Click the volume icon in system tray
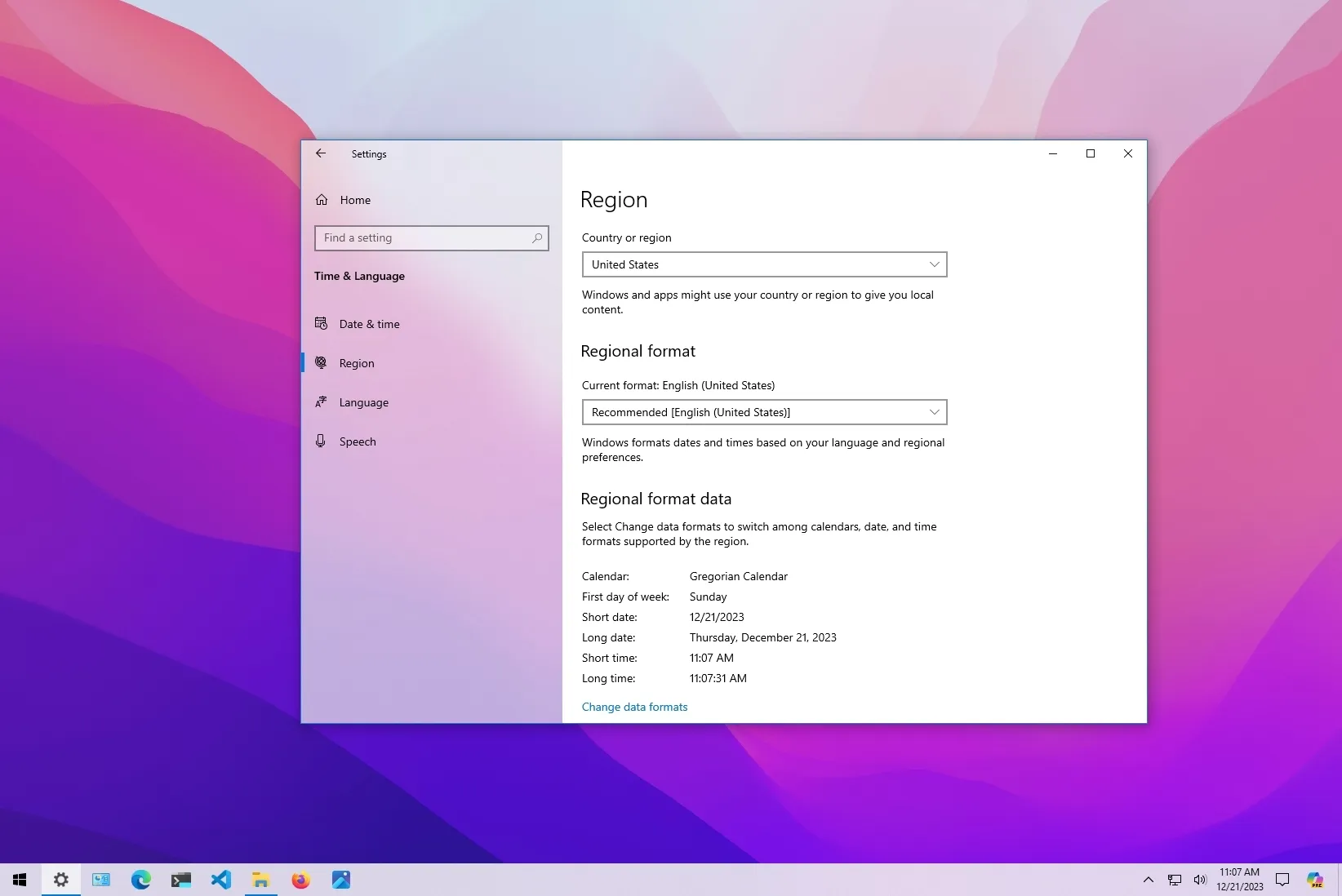This screenshot has width=1342, height=896. [x=1199, y=880]
